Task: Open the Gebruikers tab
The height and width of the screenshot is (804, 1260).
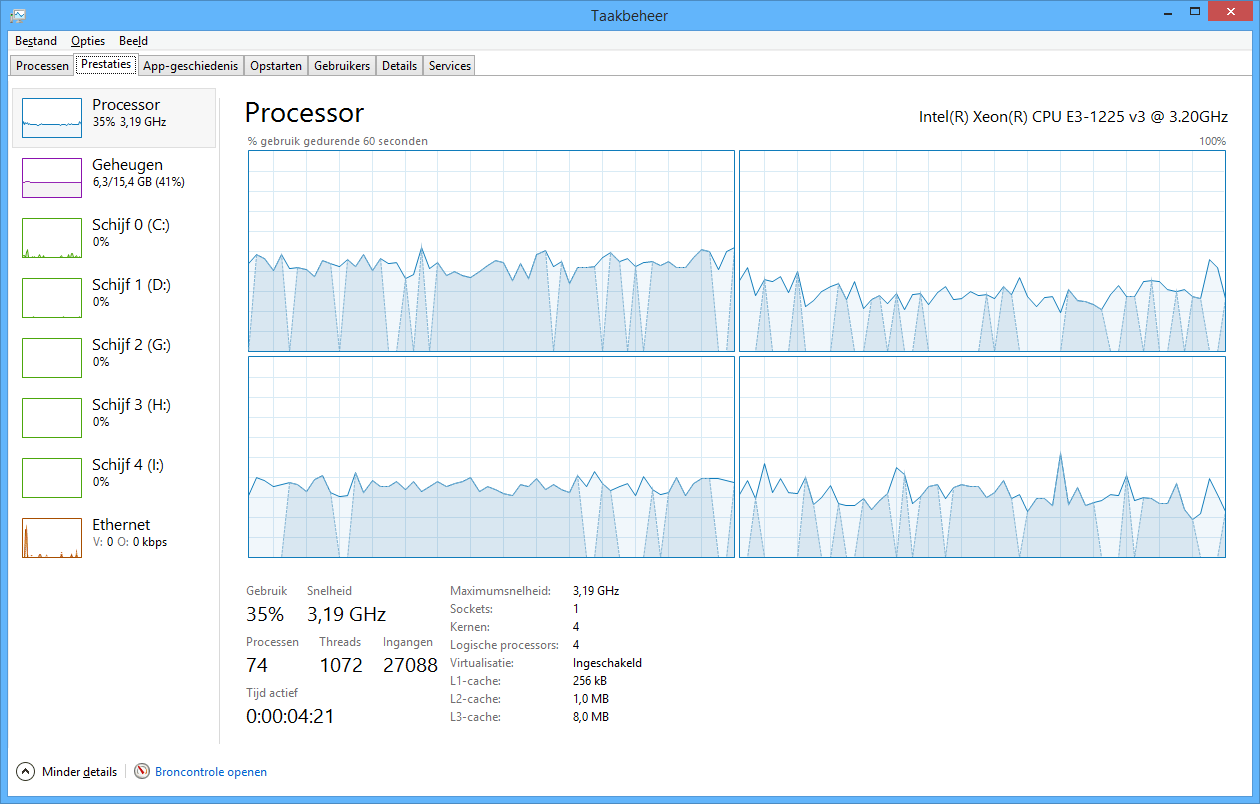Action: click(x=342, y=66)
